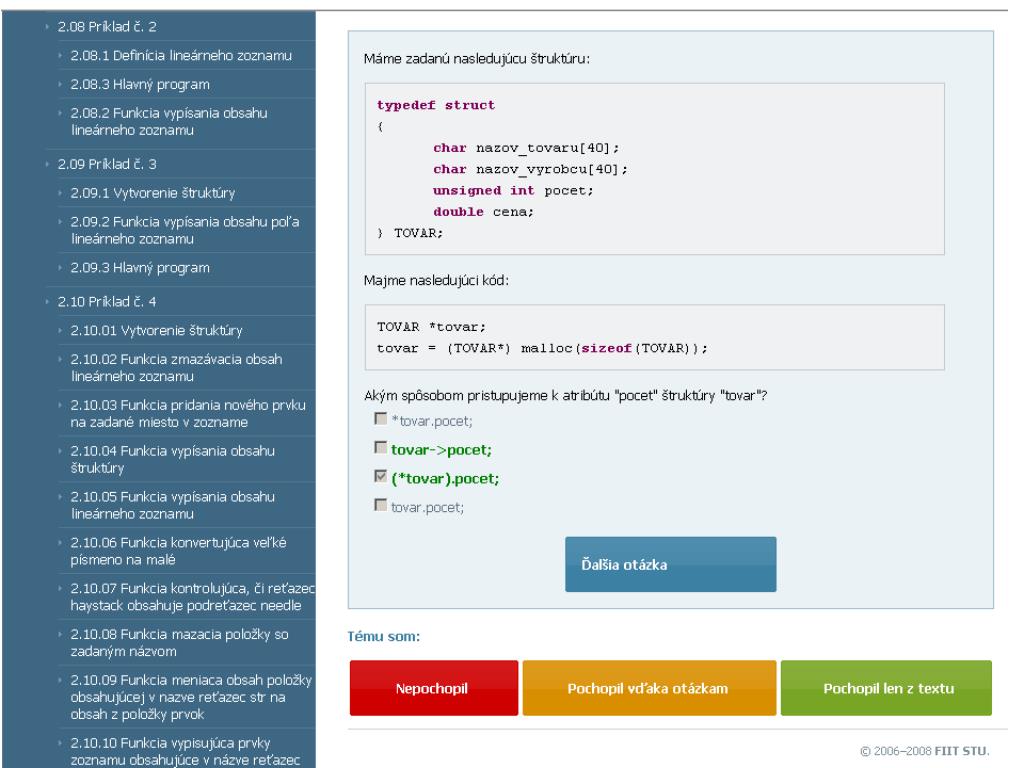Open chapter 2.09 Príklad č. 3
This screenshot has width=1024, height=768.
(x=107, y=164)
